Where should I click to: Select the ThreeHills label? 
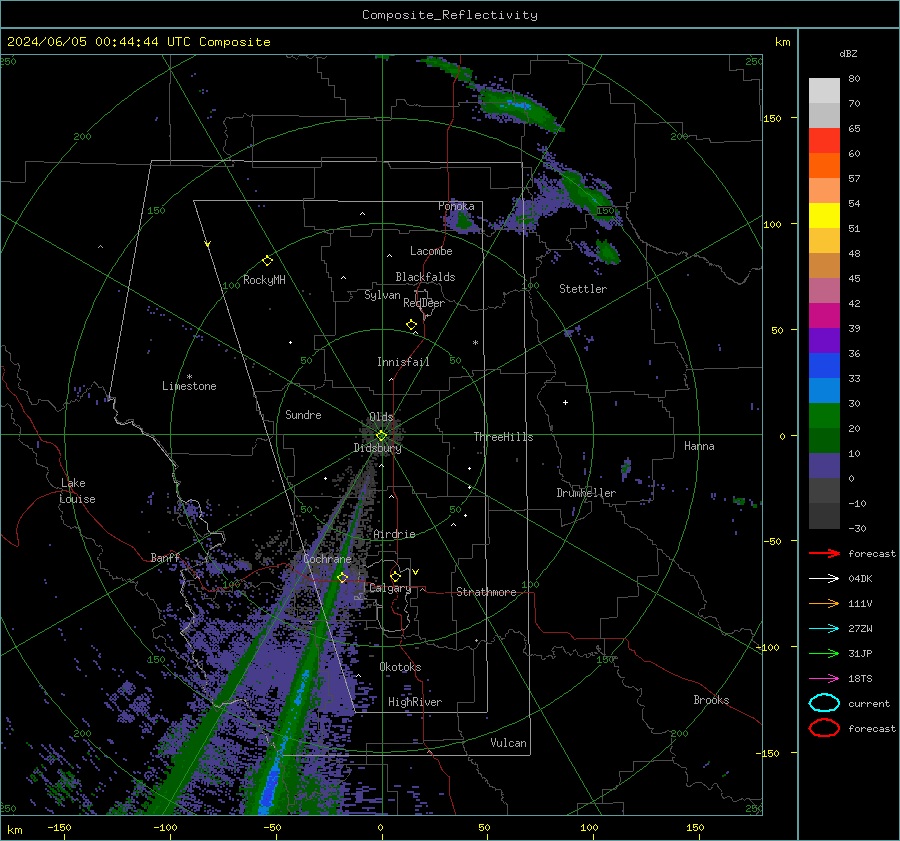tap(503, 437)
